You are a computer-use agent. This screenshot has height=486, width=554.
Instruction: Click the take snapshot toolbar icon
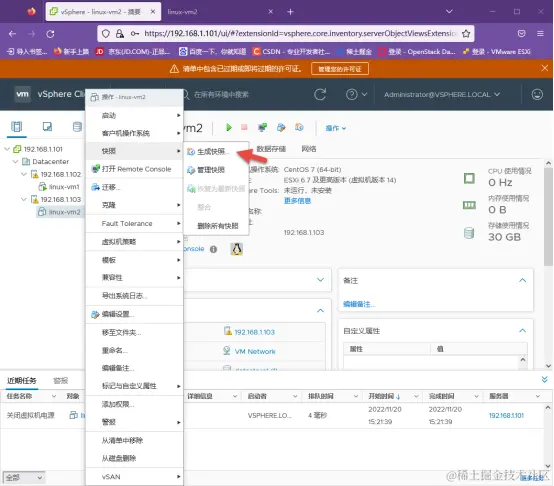tap(299, 127)
